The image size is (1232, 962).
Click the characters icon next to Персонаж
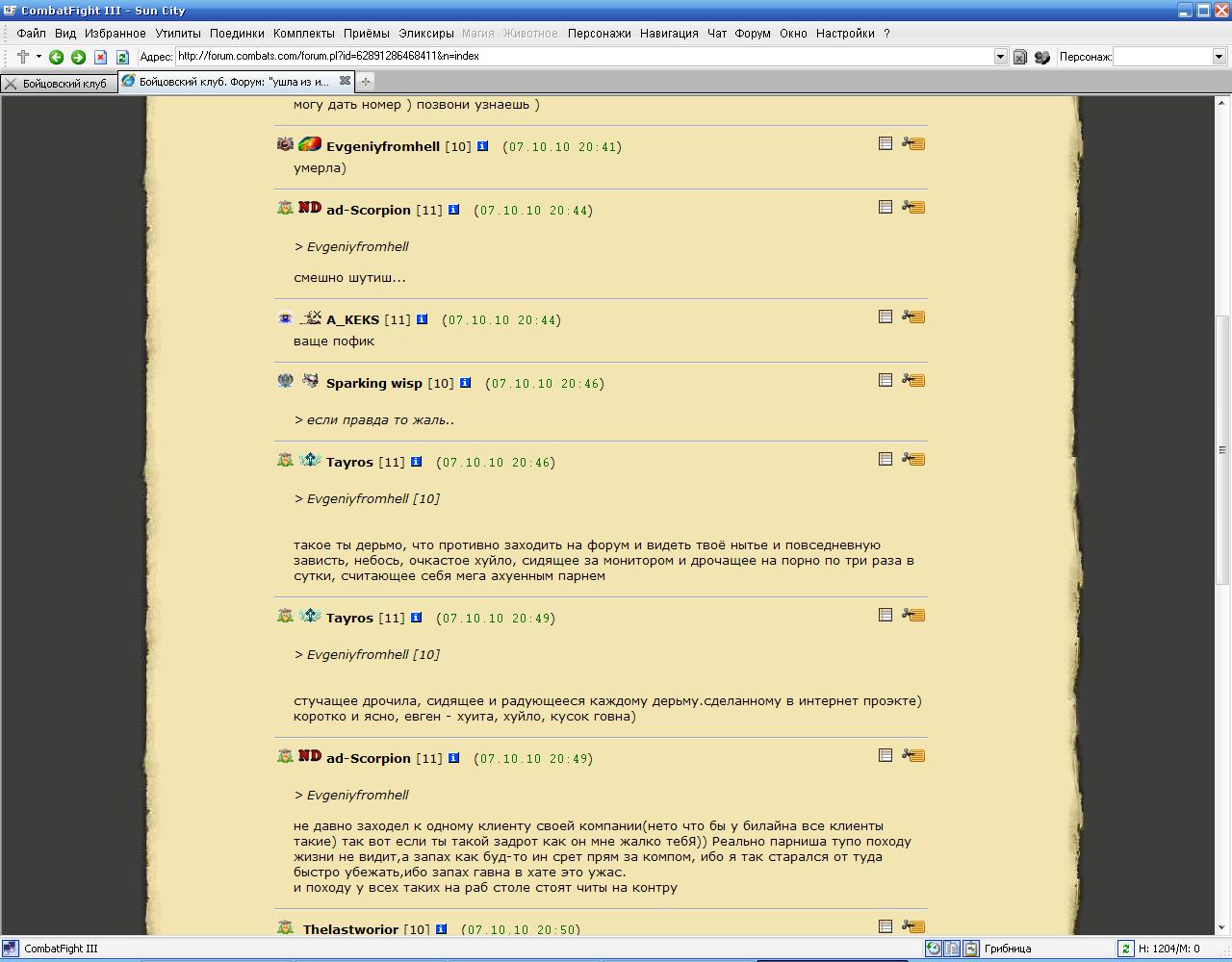click(1042, 57)
